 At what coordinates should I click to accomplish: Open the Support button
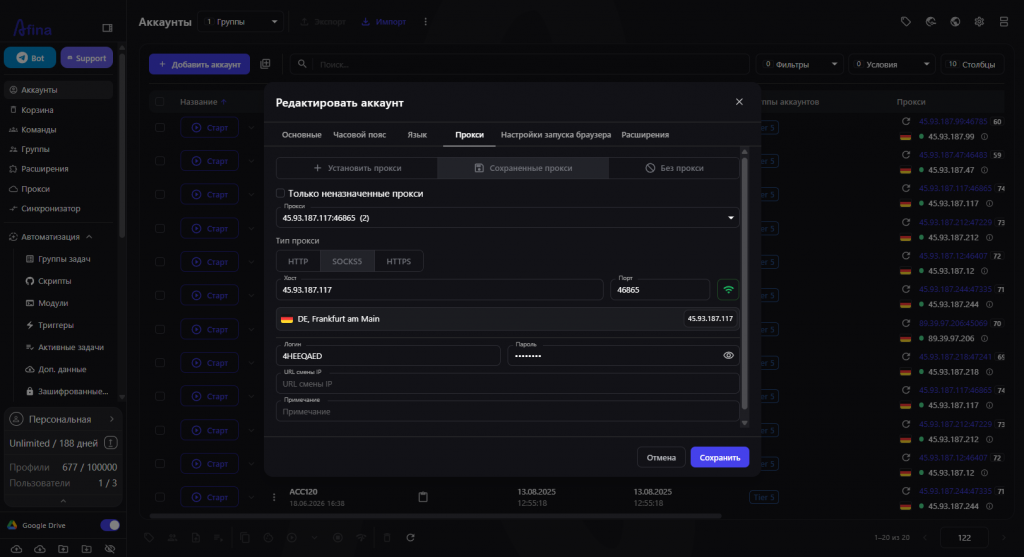tap(87, 58)
